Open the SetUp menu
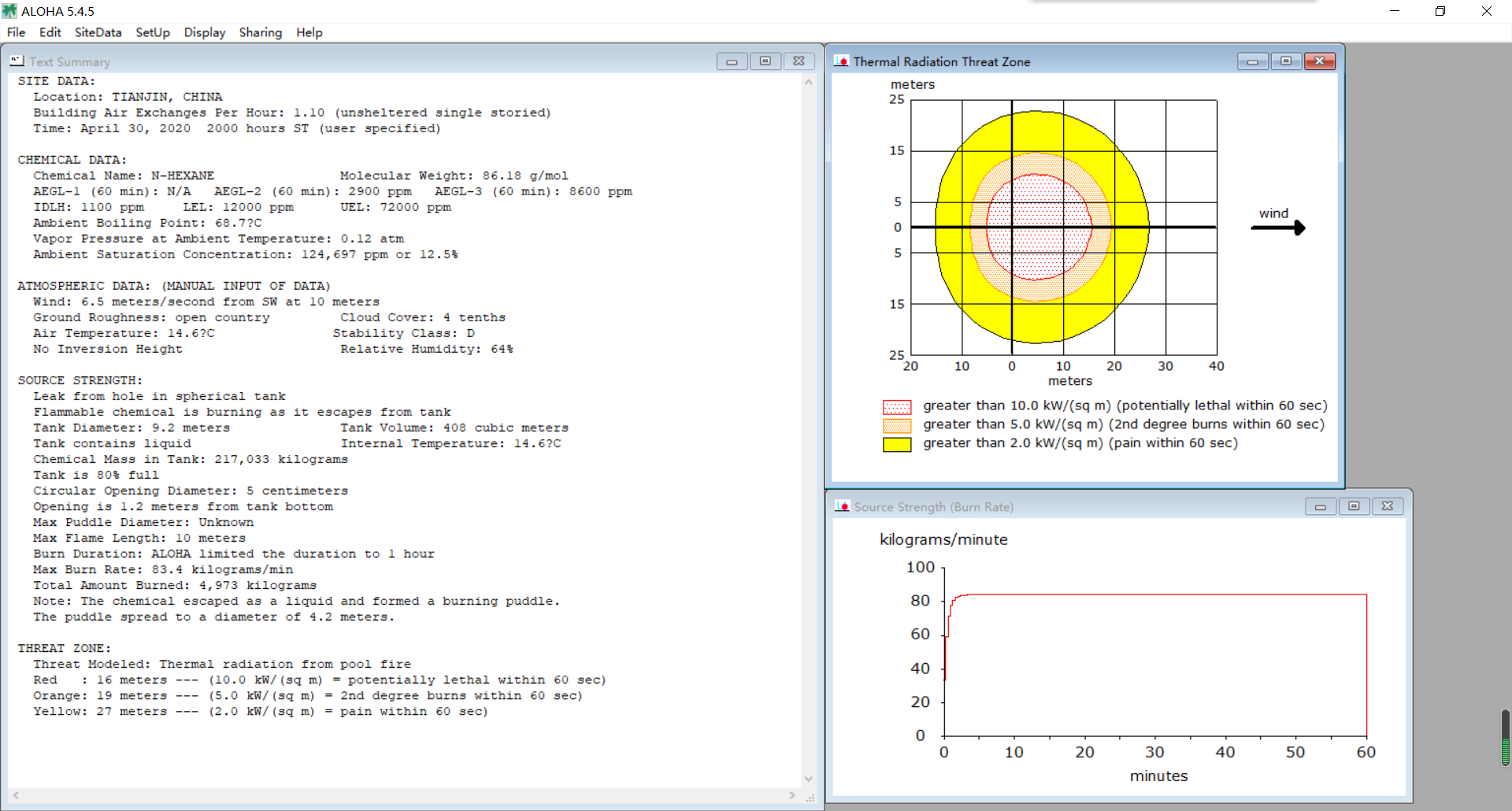The width and height of the screenshot is (1512, 811). point(152,32)
